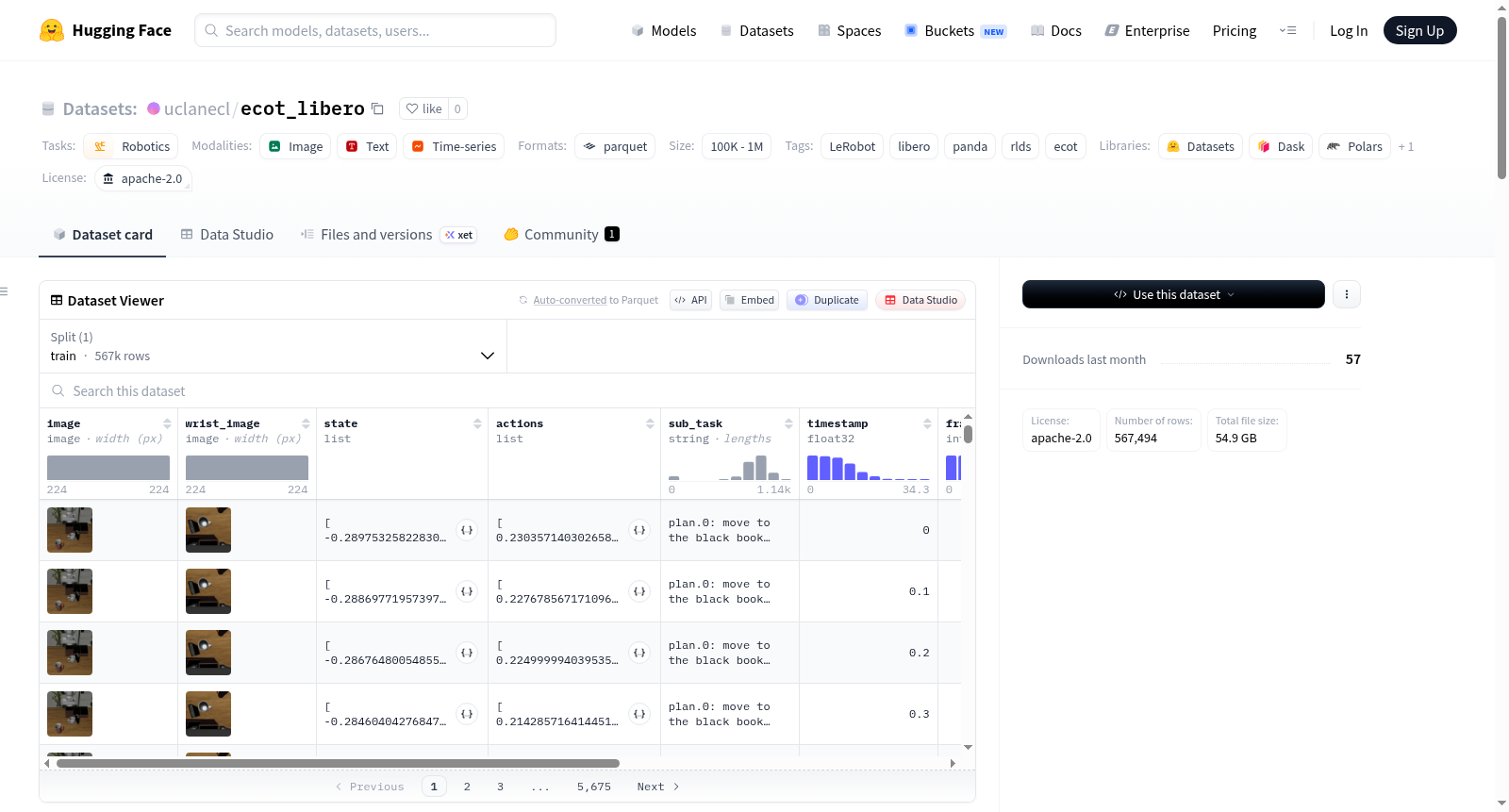Viewport: 1509px width, 812px height.
Task: Click the LeRobot tag
Action: 853,146
